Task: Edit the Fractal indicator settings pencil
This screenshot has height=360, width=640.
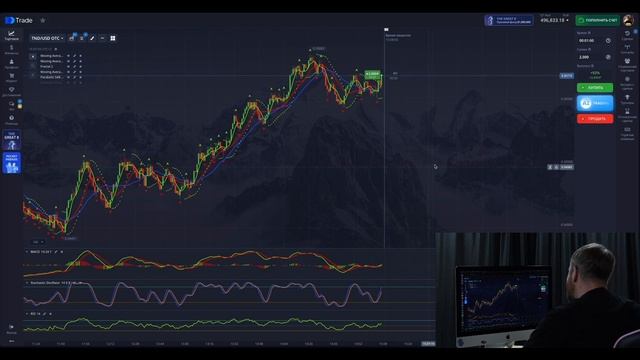Action: click(74, 66)
